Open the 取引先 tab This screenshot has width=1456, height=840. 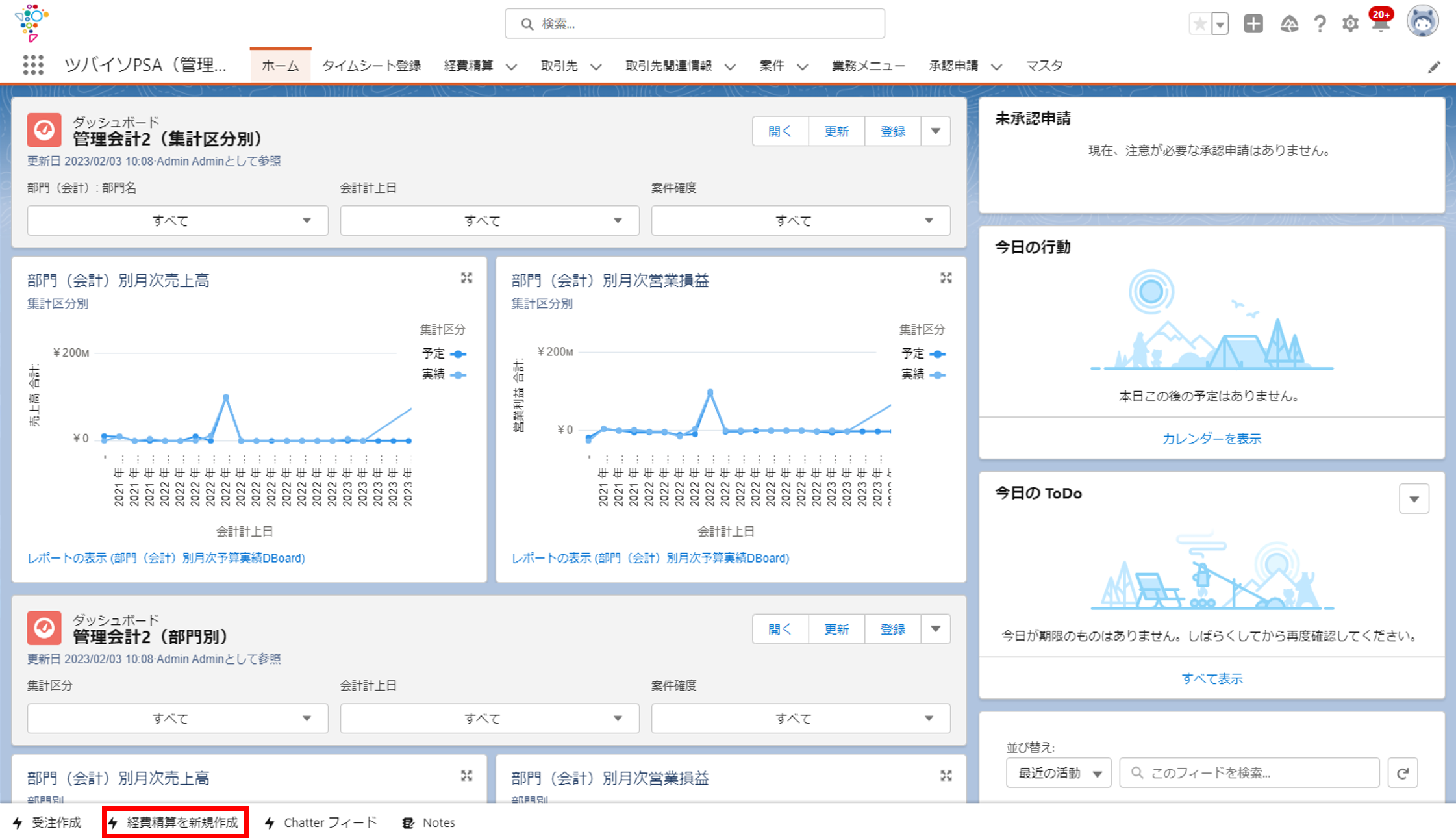(x=559, y=66)
